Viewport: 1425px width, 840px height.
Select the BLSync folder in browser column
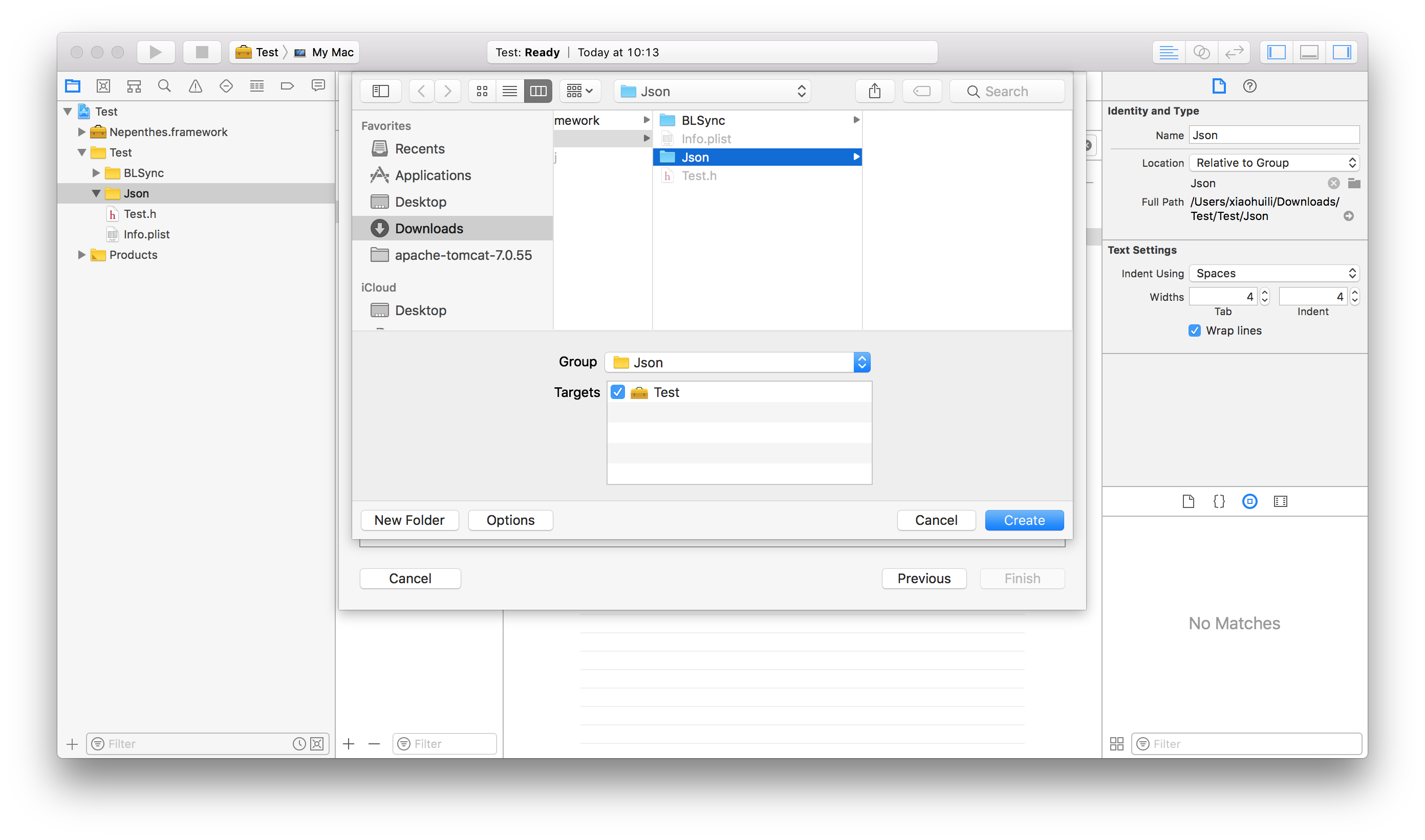click(757, 121)
